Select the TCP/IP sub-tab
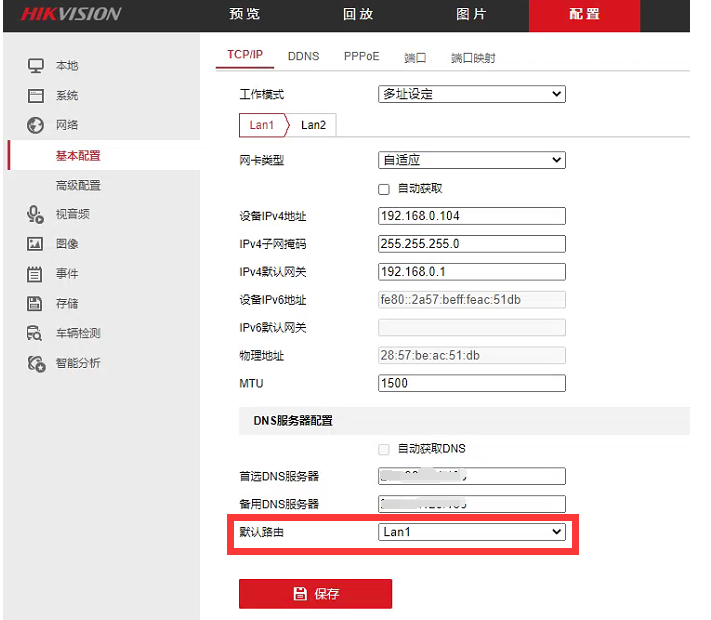The height and width of the screenshot is (620, 711). pos(245,55)
